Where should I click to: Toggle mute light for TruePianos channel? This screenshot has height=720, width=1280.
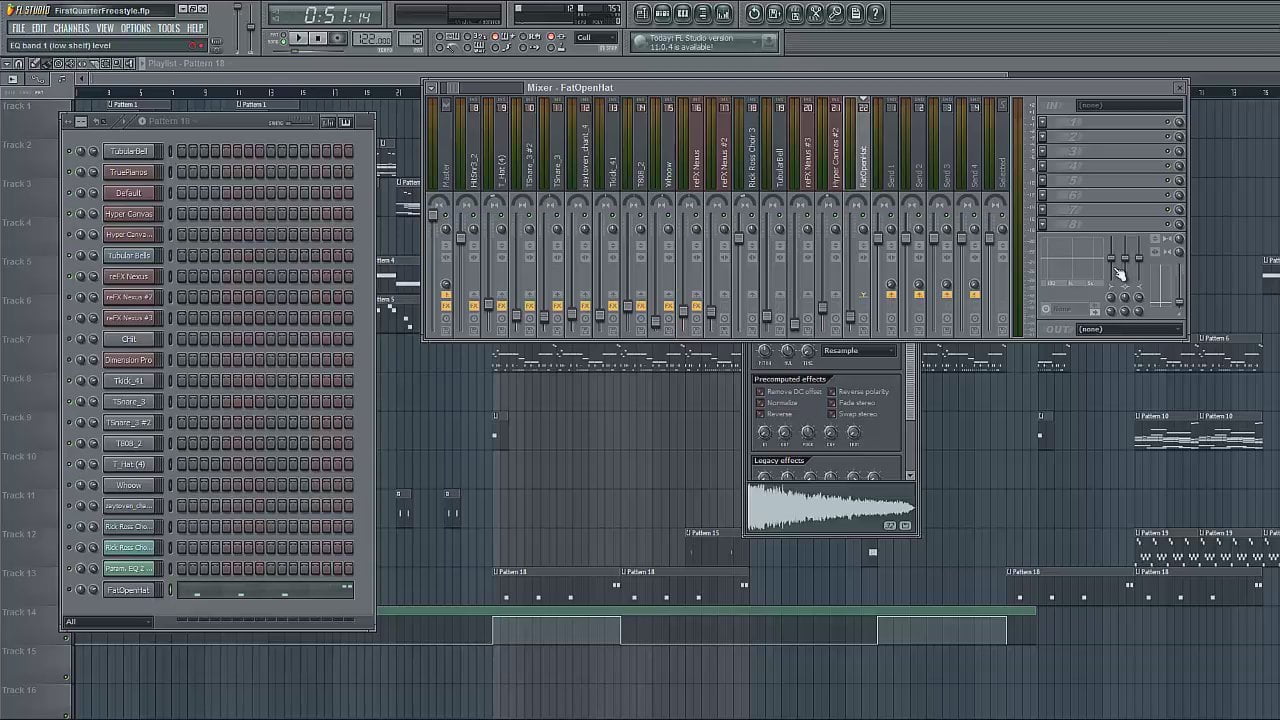coord(69,172)
